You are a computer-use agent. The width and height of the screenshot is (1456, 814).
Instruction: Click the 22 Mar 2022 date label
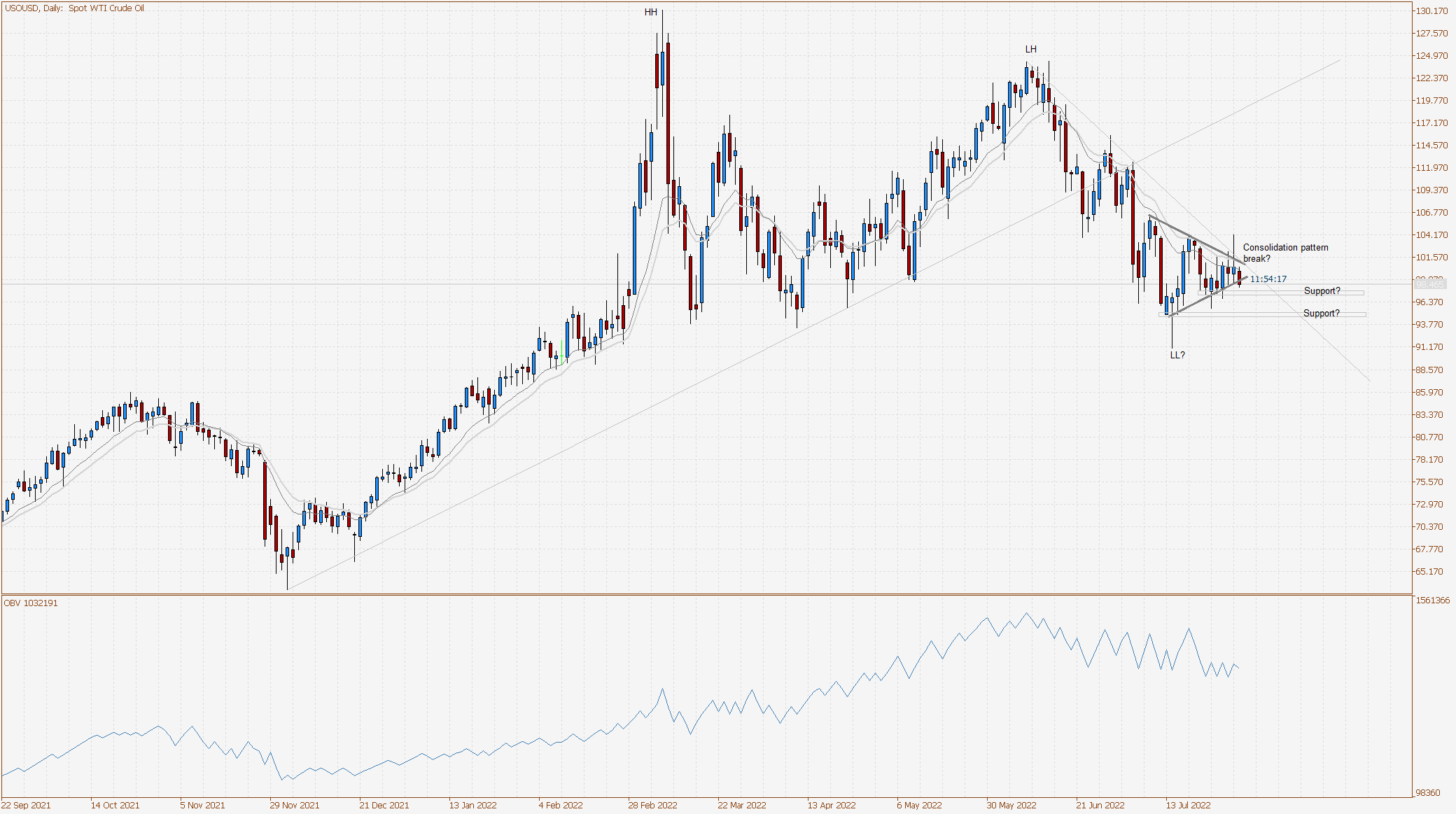pyautogui.click(x=743, y=805)
